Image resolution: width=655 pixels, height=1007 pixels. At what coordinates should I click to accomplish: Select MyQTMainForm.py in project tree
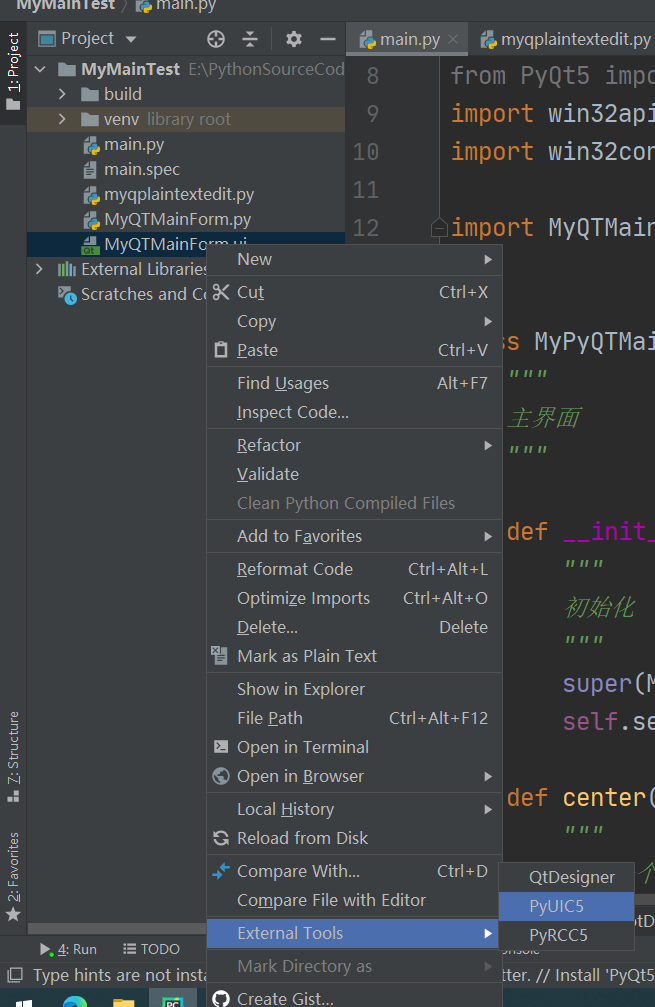(178, 220)
